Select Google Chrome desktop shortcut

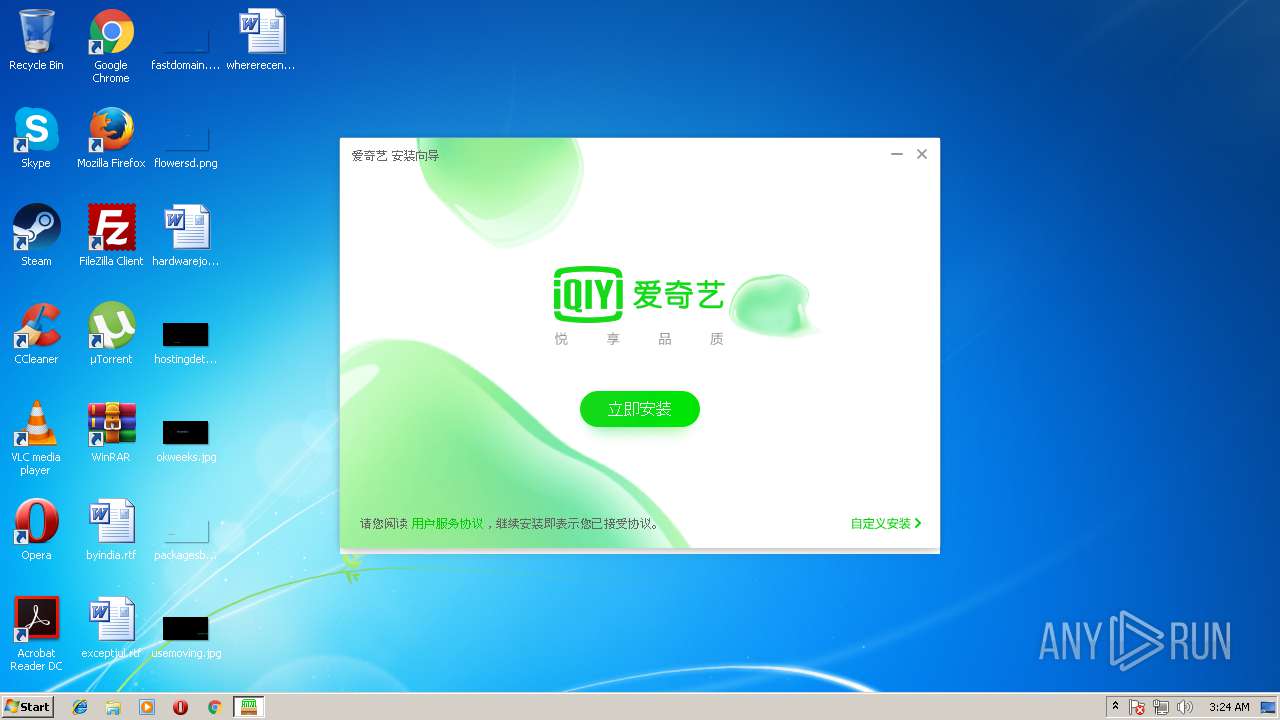click(111, 47)
